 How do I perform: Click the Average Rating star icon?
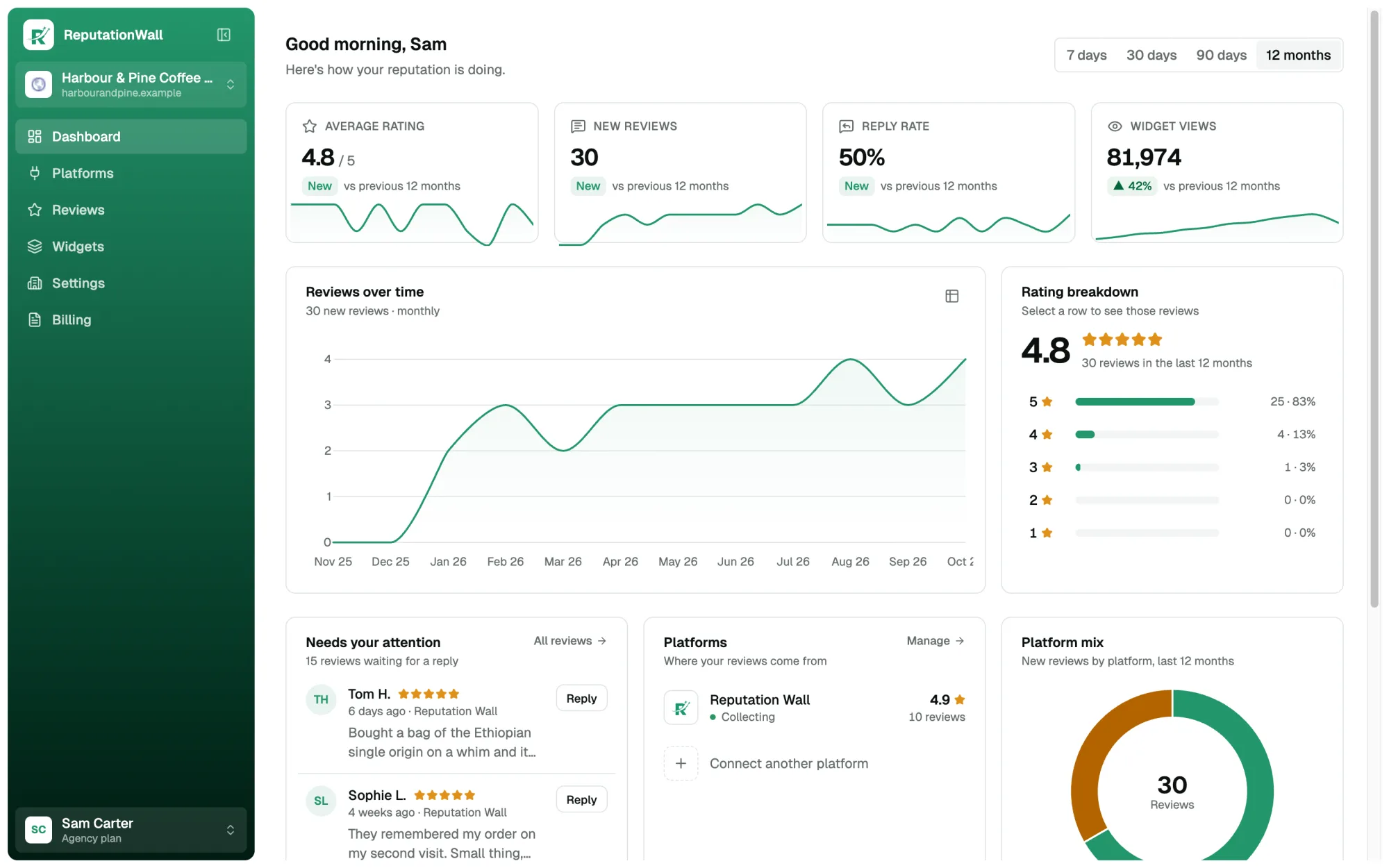[x=310, y=126]
